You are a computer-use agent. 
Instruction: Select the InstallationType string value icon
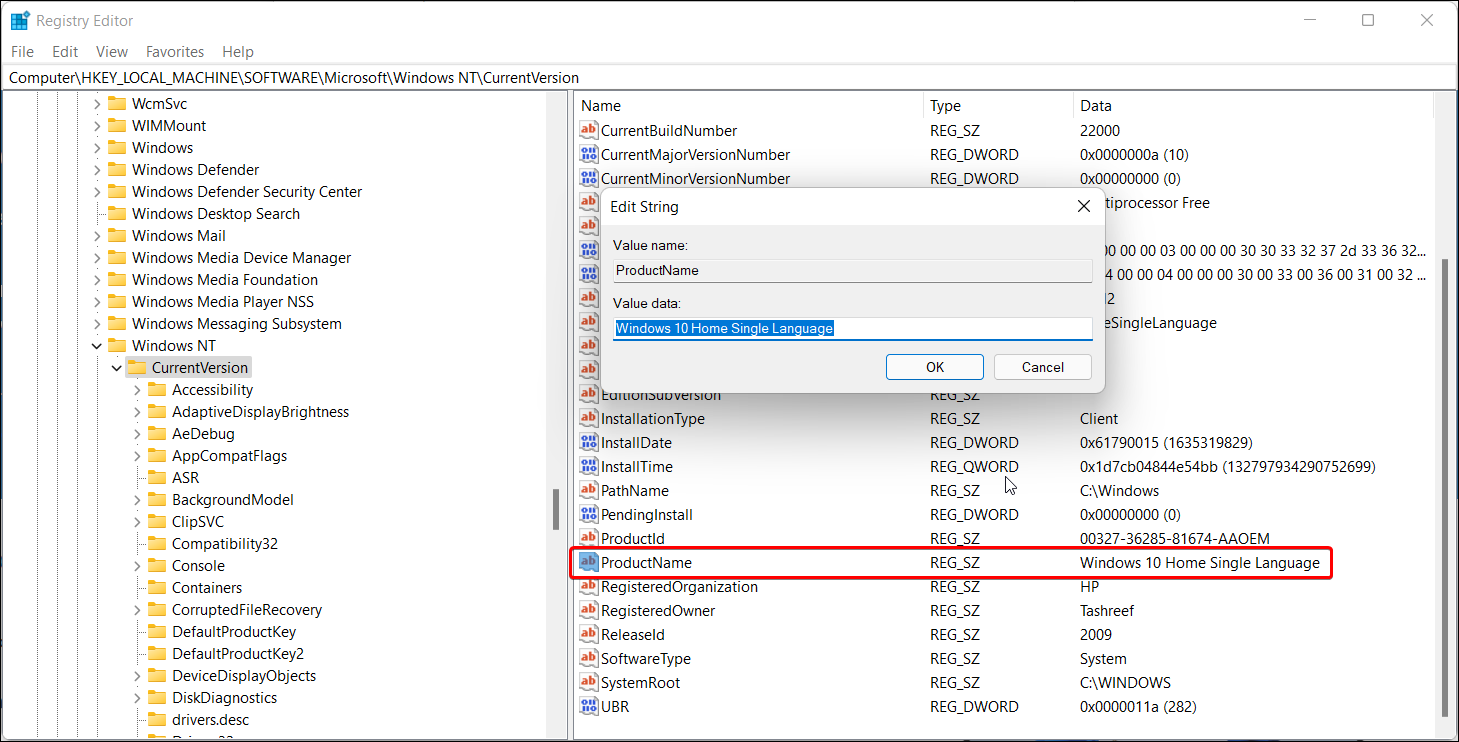point(589,419)
